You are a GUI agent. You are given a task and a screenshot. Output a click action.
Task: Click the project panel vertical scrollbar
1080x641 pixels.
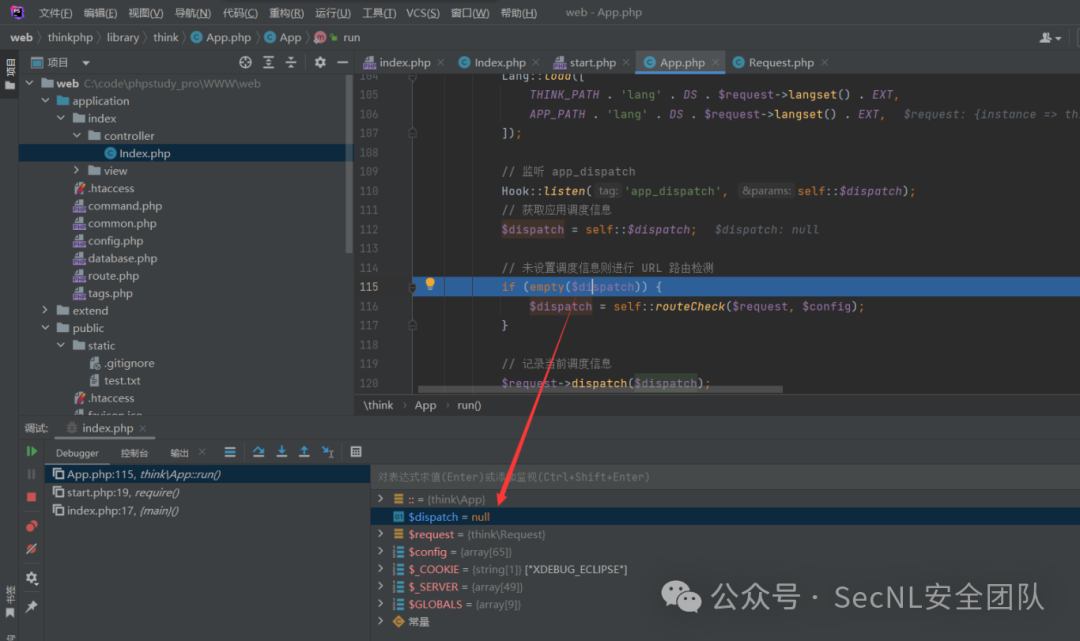(x=349, y=163)
